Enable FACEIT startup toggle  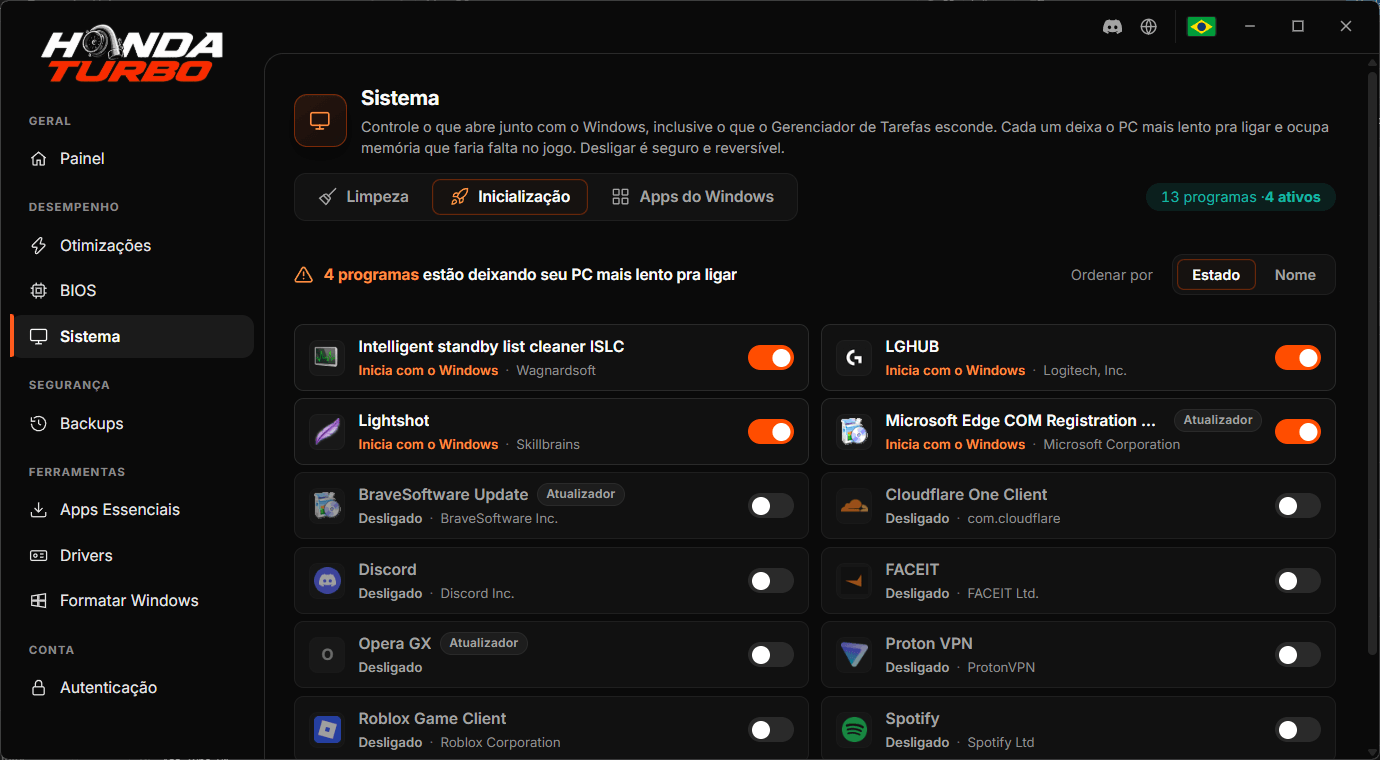(x=1298, y=580)
